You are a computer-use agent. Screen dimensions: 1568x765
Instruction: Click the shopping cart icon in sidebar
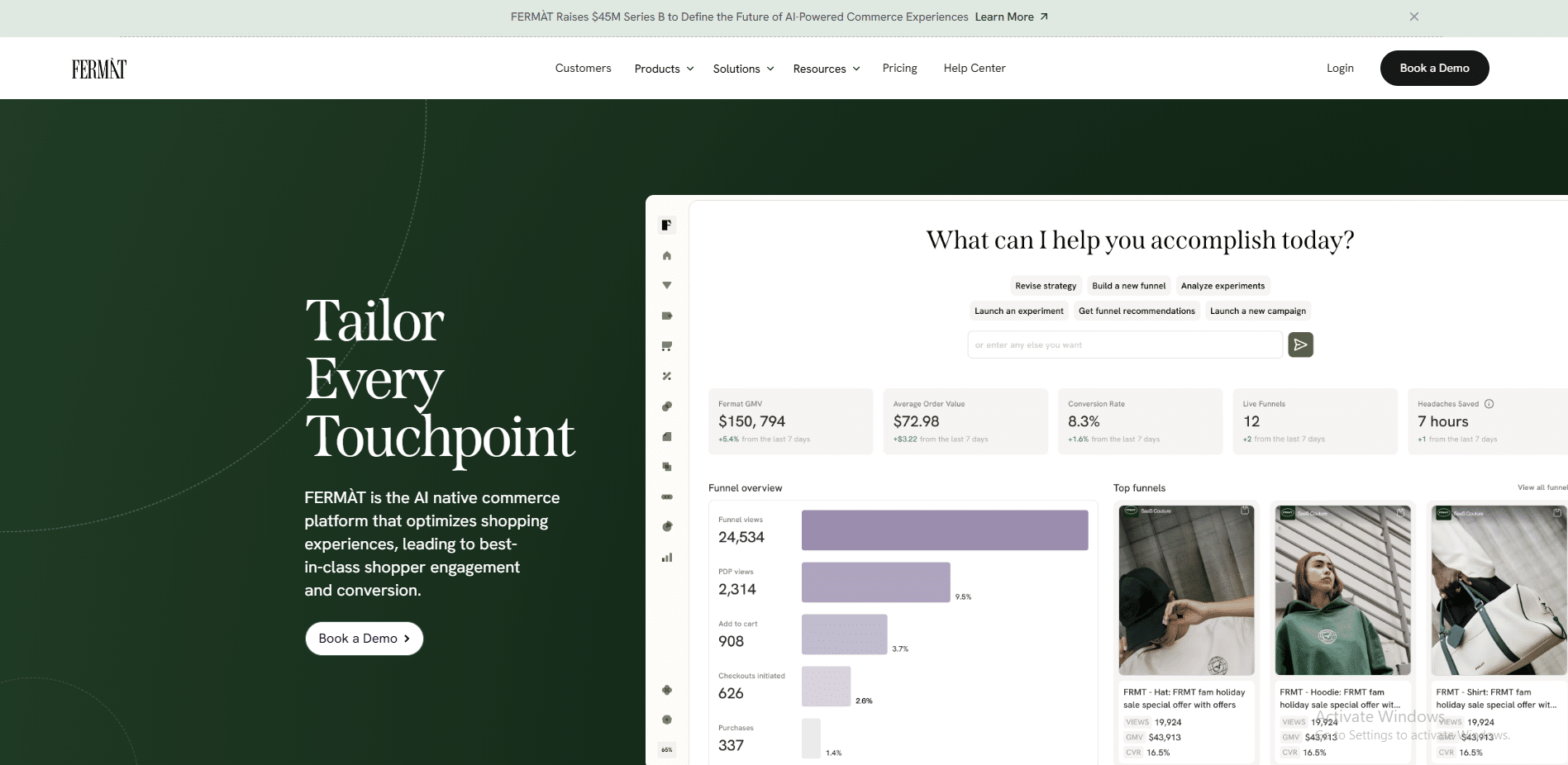pyautogui.click(x=667, y=346)
